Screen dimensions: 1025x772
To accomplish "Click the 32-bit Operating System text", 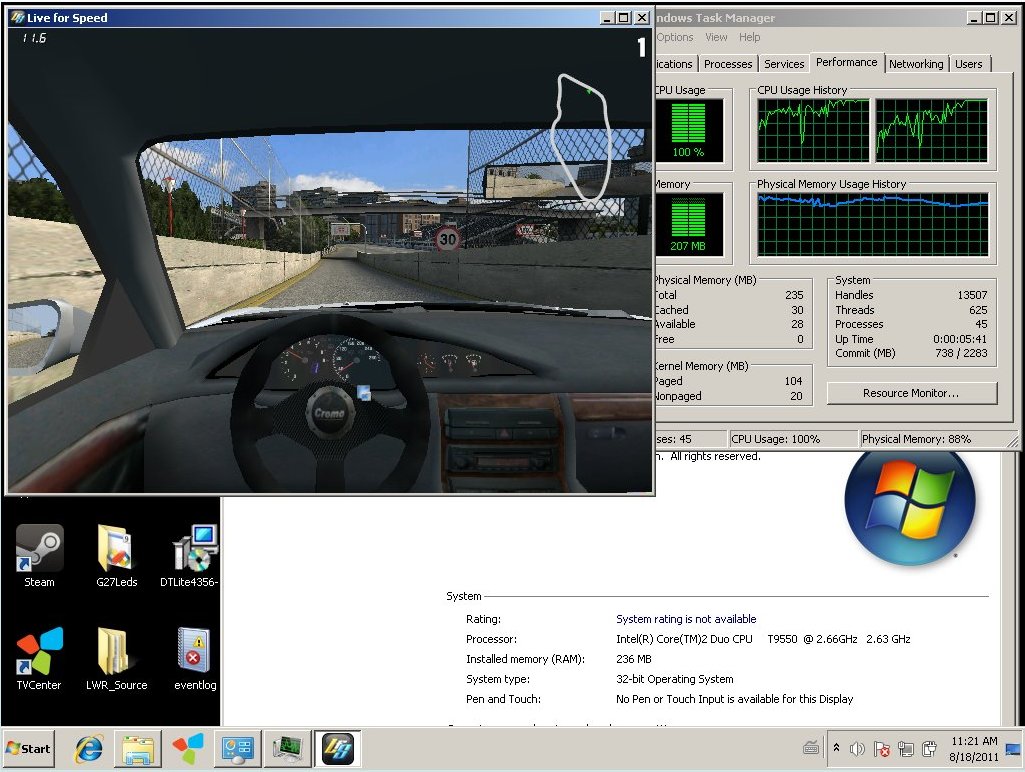I will (675, 679).
